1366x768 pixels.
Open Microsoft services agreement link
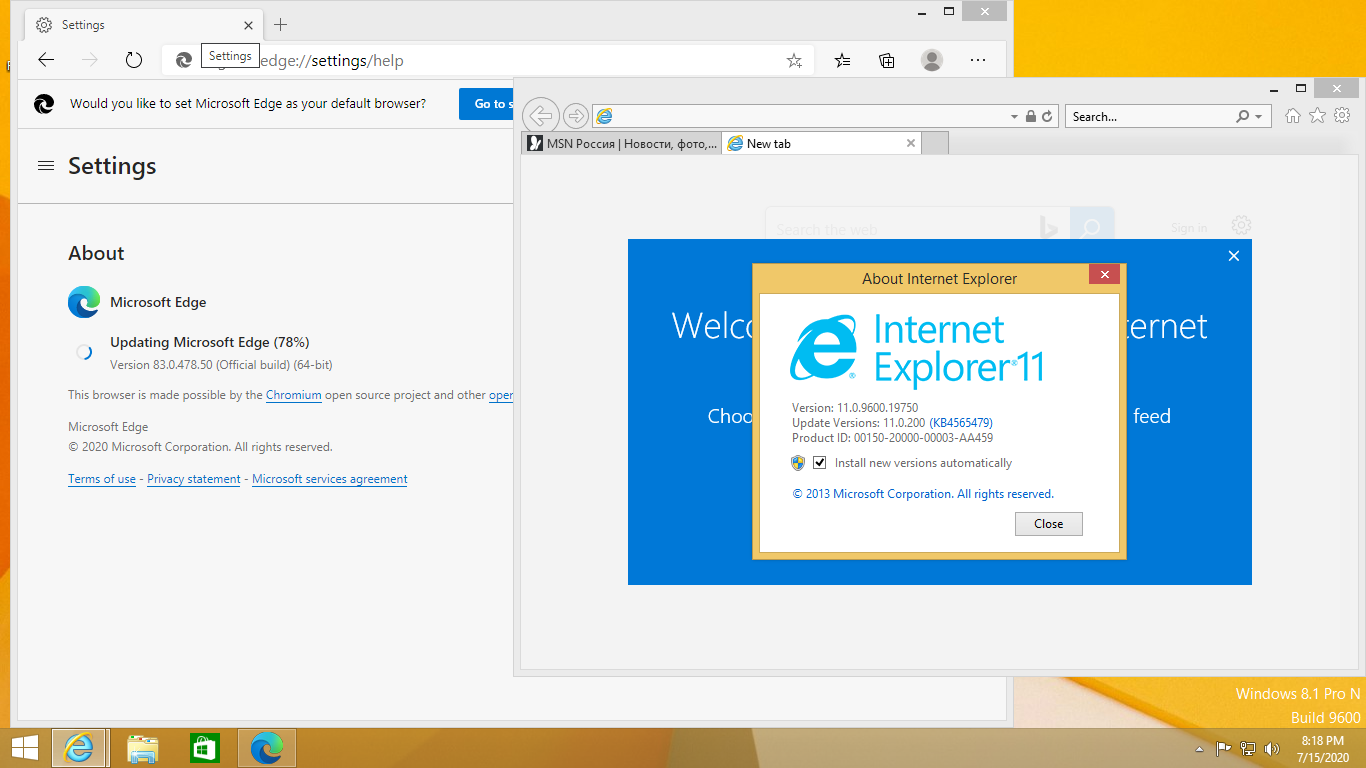329,479
